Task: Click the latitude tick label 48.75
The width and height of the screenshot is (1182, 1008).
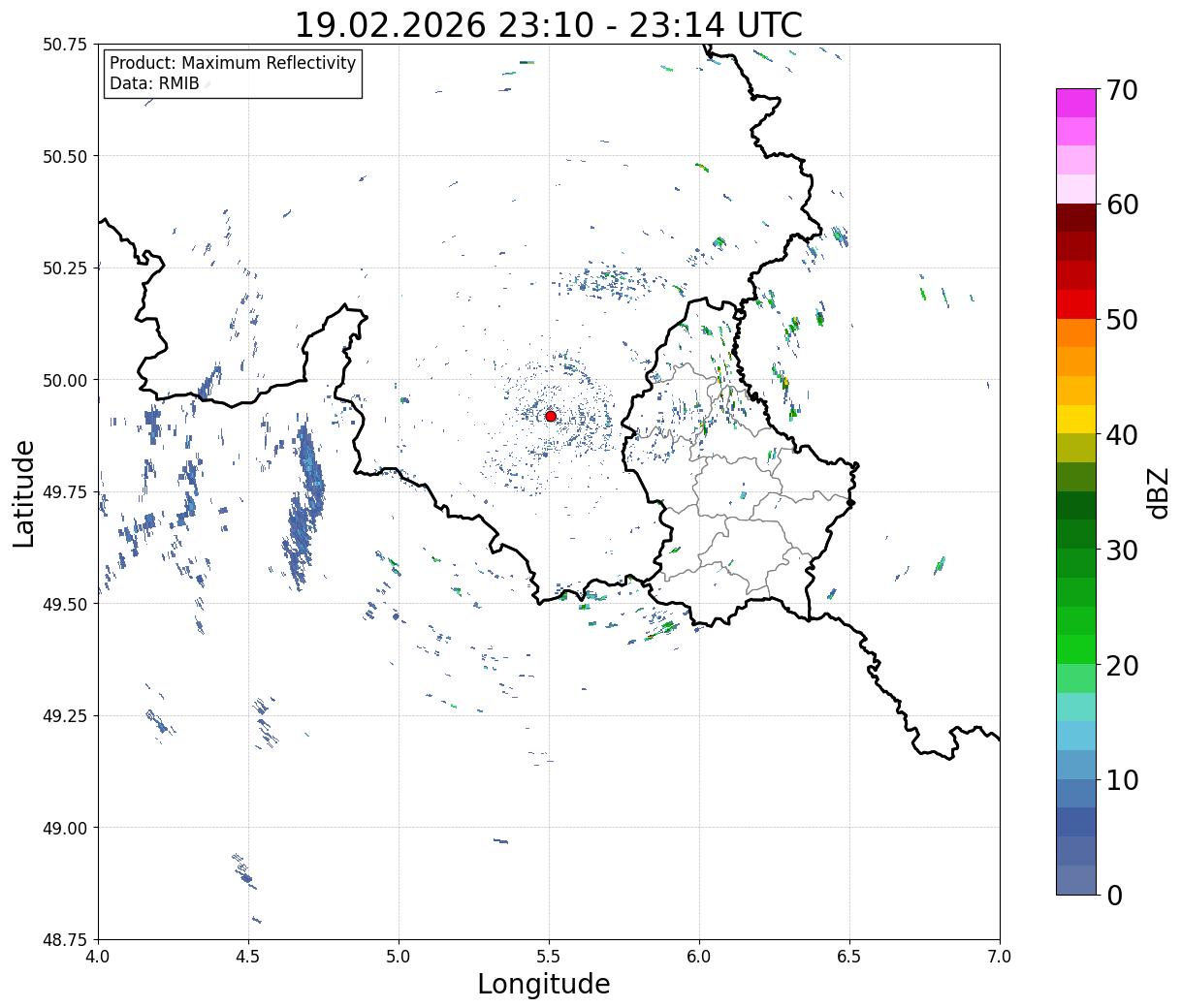Action: (x=65, y=940)
